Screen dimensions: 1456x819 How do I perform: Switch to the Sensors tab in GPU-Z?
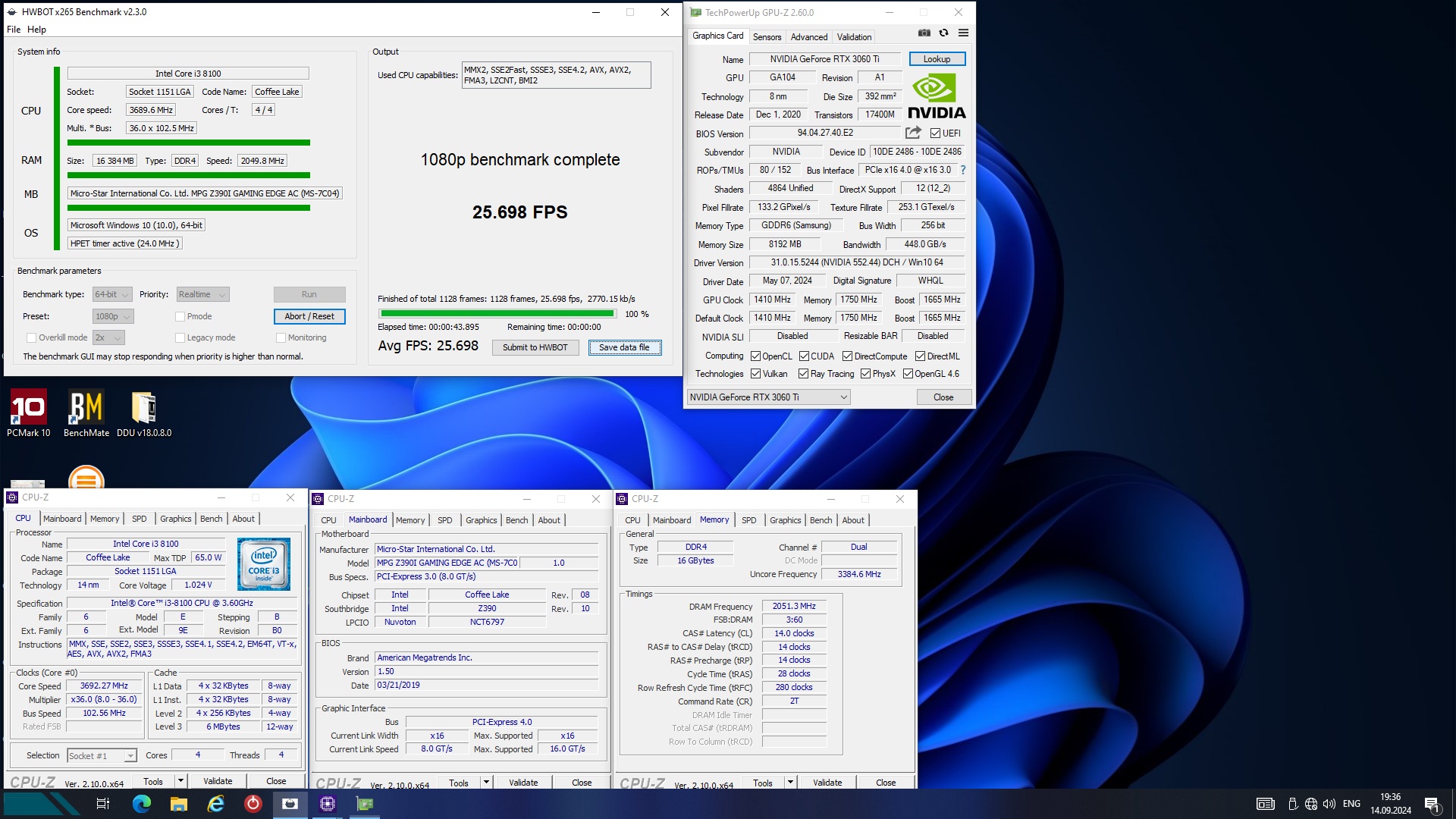767,36
